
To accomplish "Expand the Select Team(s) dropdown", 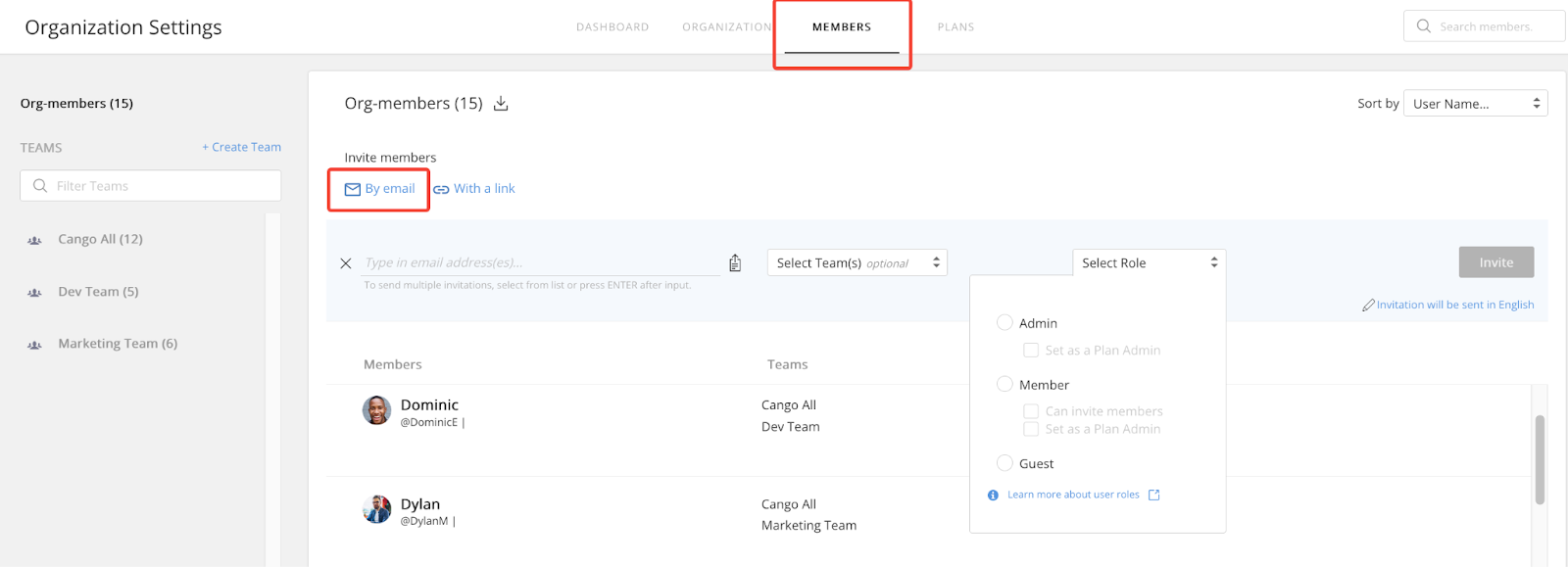I will click(x=857, y=262).
